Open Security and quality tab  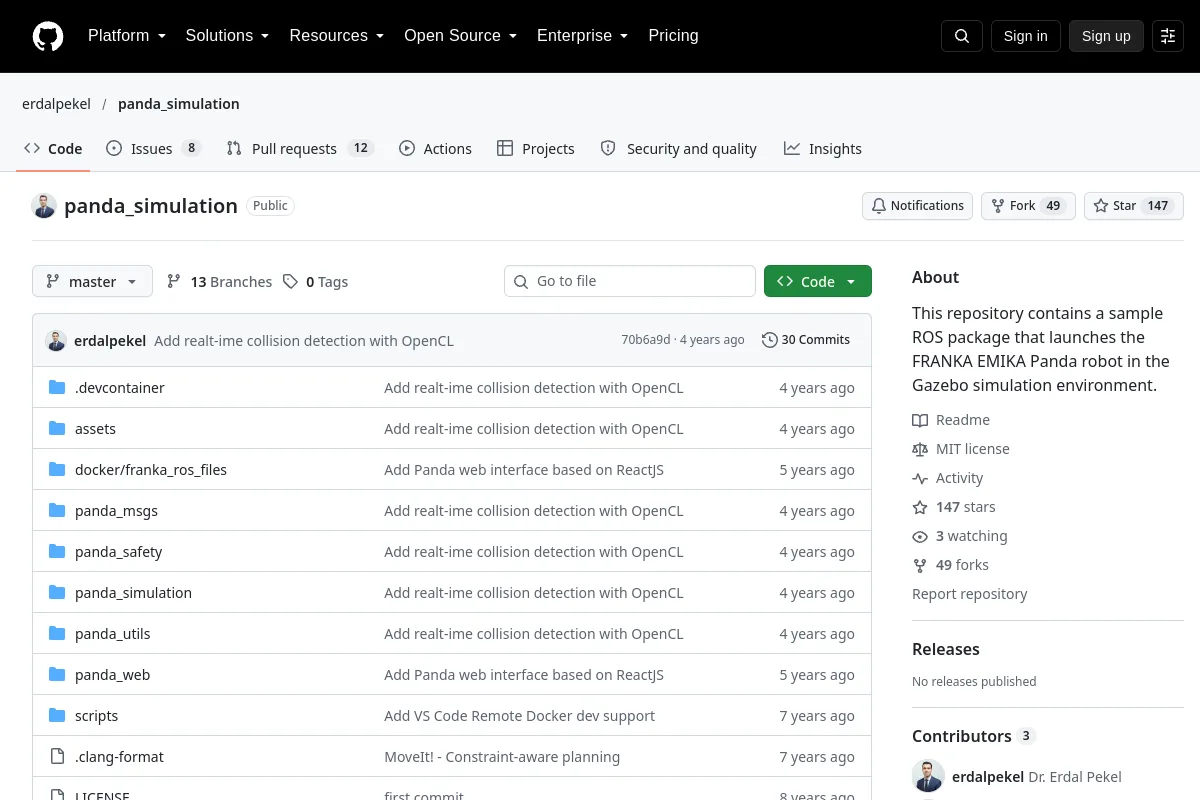[678, 148]
